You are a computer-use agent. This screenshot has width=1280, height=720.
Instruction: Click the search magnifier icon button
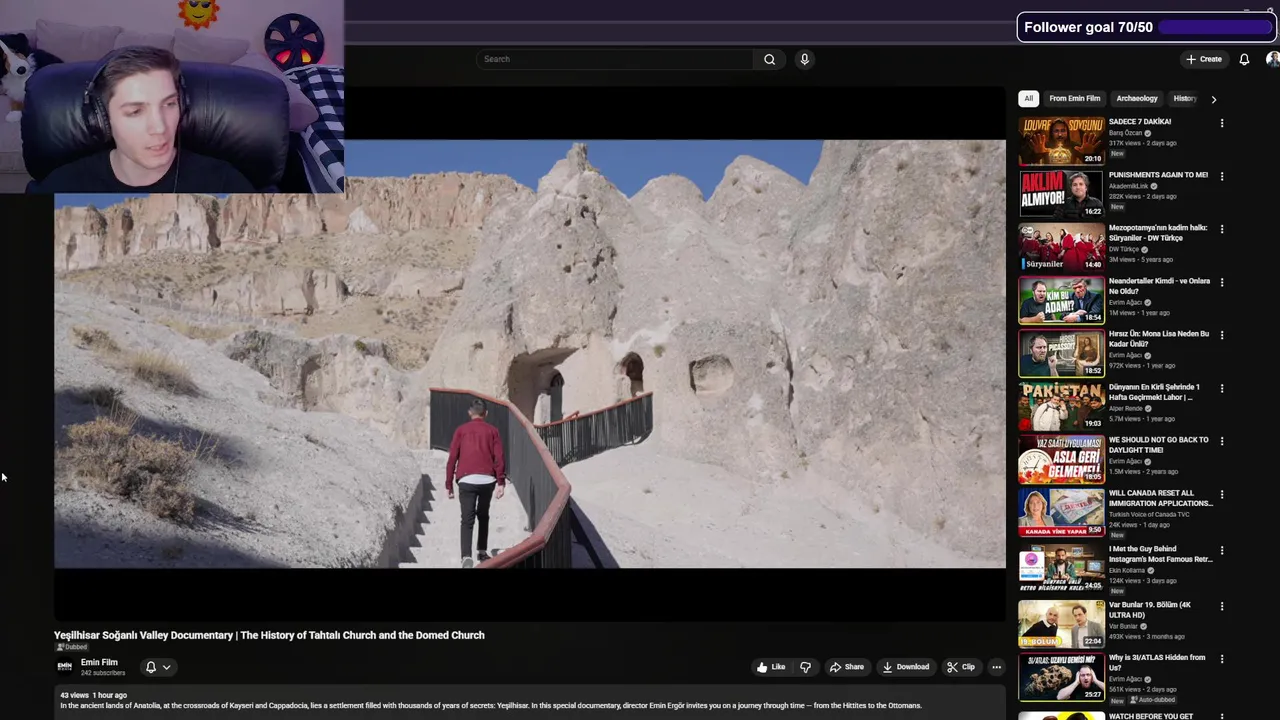(769, 59)
